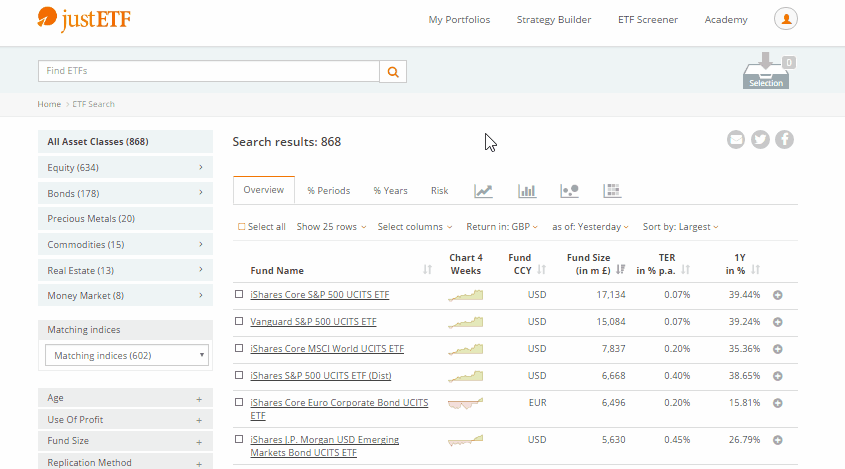Open the Return in GBP dropdown
845x469 pixels.
tap(502, 227)
